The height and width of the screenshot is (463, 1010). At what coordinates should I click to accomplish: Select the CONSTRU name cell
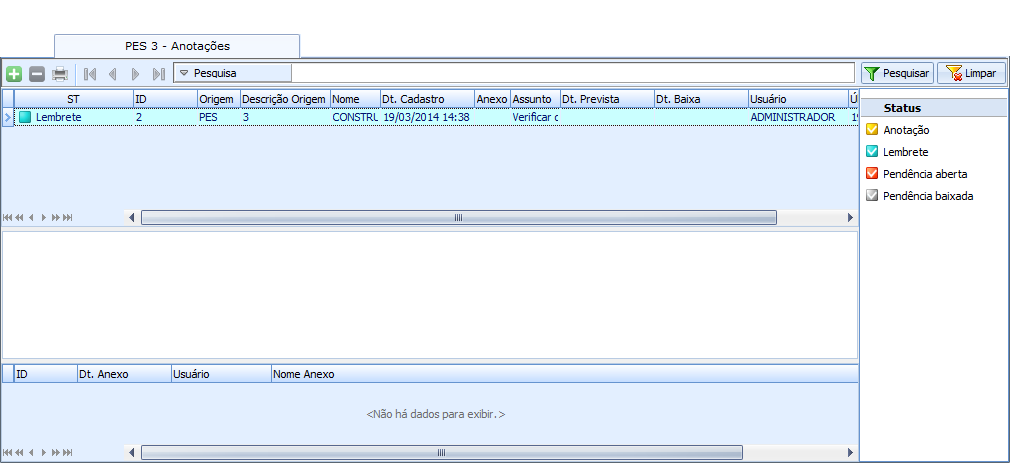click(x=356, y=117)
